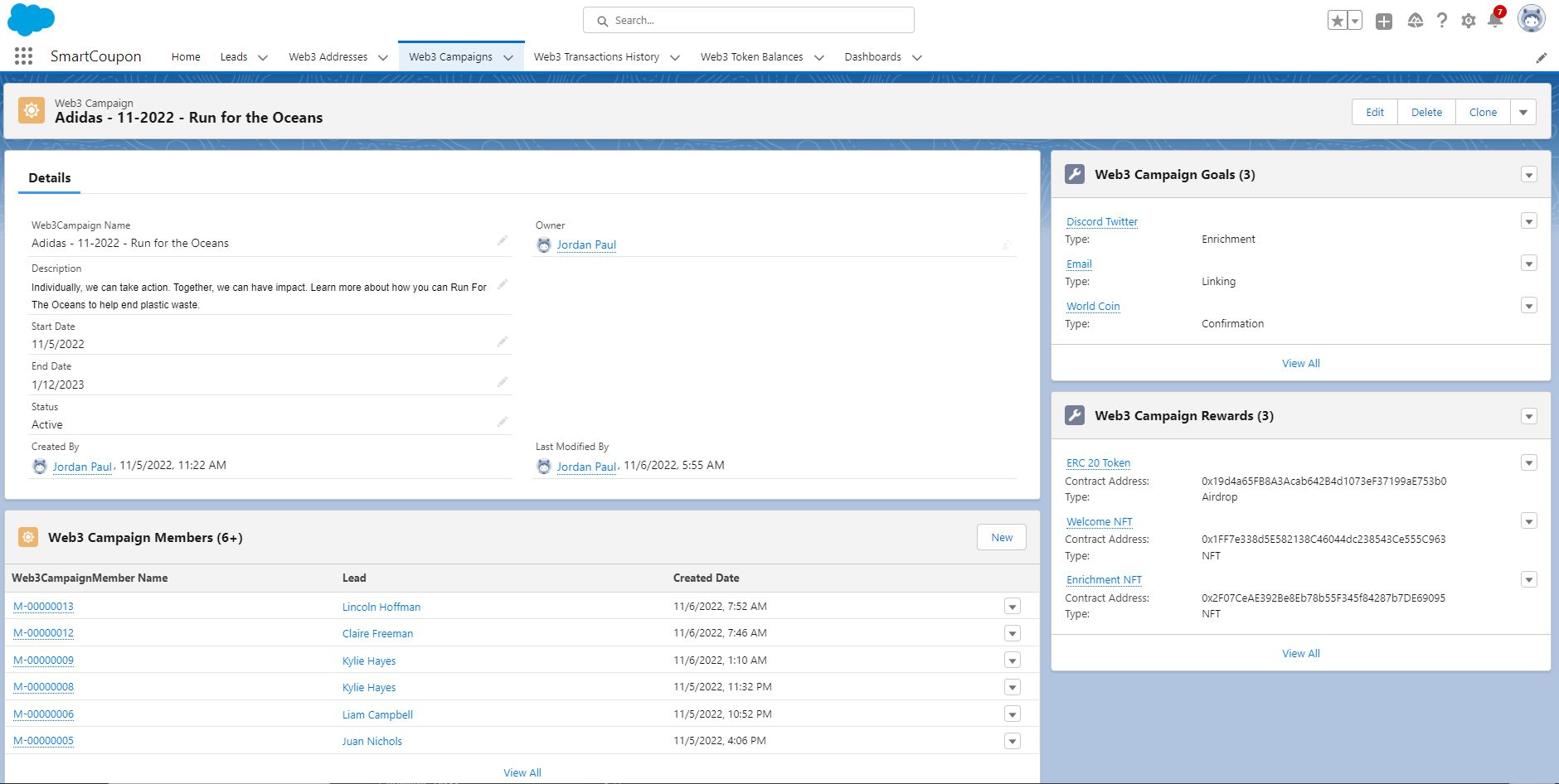
Task: Open Global Actions plus icon
Action: click(x=1384, y=22)
